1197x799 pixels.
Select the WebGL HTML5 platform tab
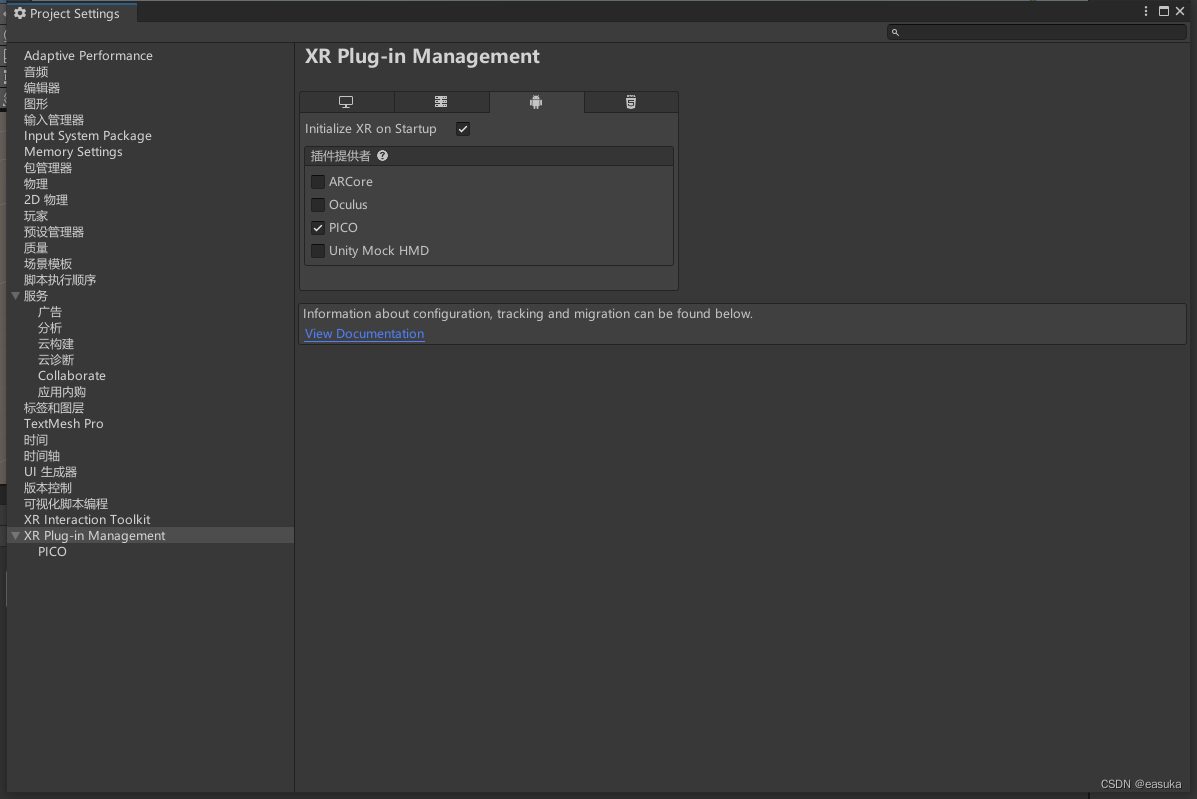point(631,102)
